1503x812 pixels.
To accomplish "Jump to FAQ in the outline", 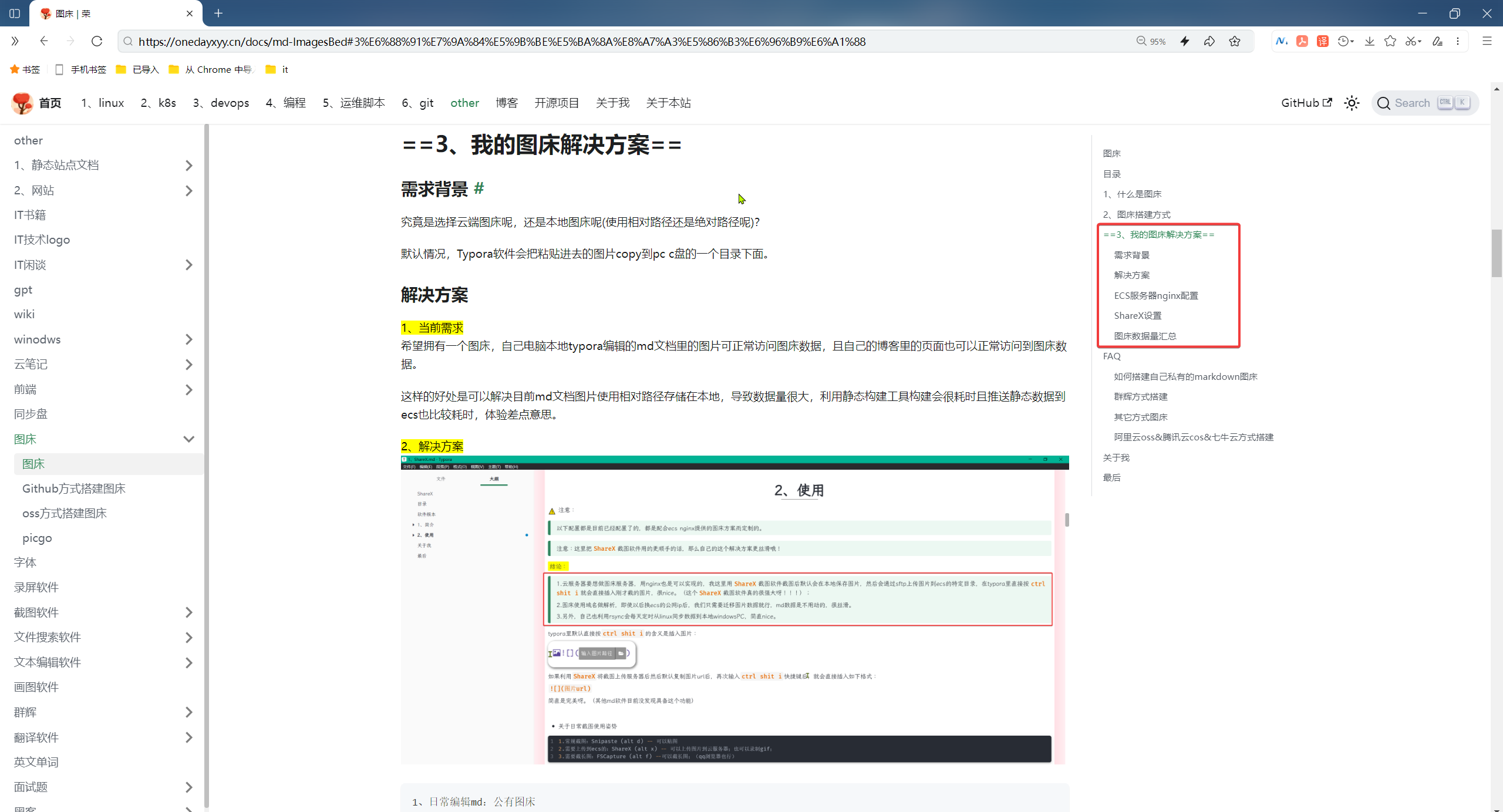I will pyautogui.click(x=1112, y=356).
